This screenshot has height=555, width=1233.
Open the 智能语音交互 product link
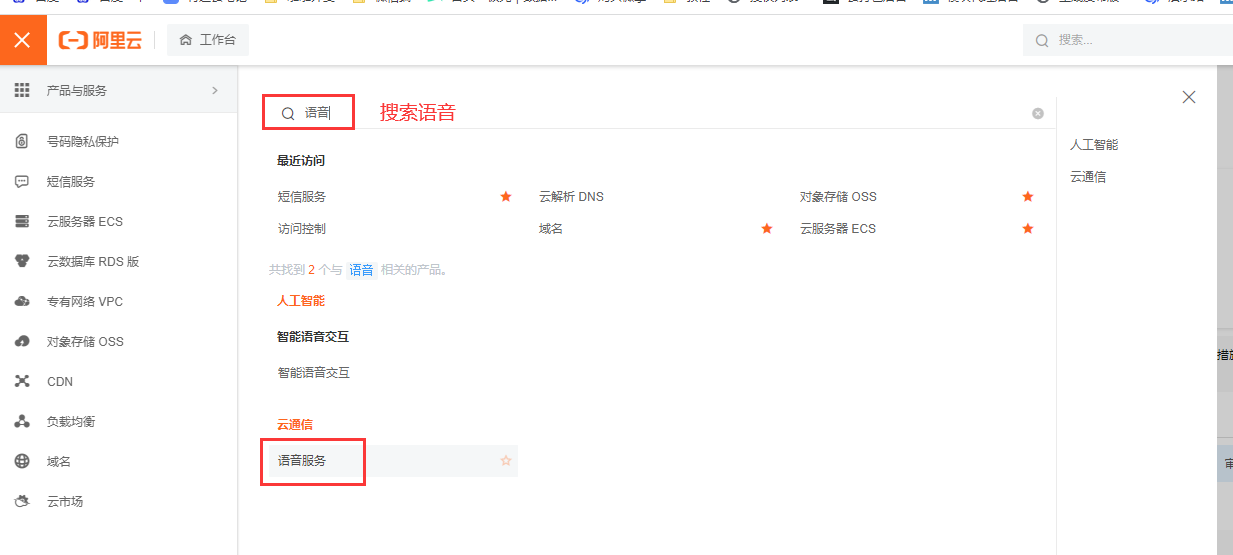(x=314, y=373)
